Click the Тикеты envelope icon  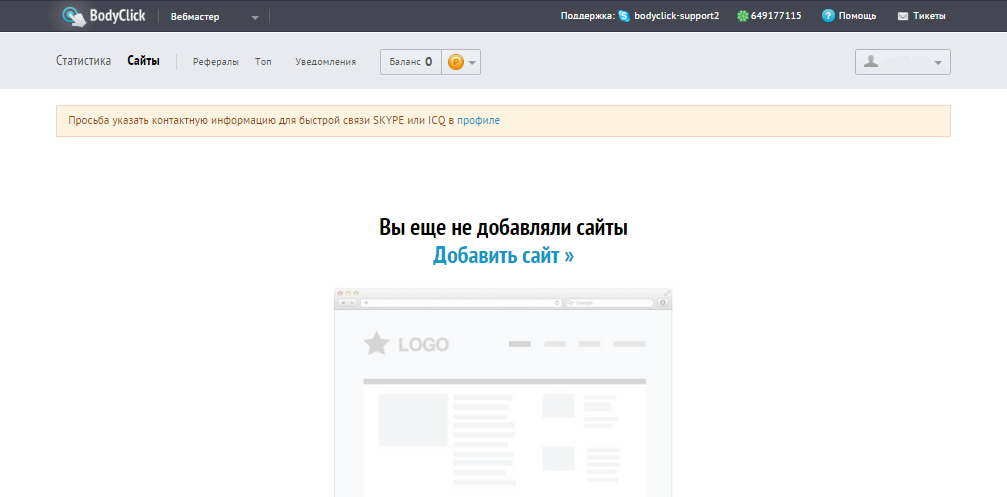tap(903, 16)
